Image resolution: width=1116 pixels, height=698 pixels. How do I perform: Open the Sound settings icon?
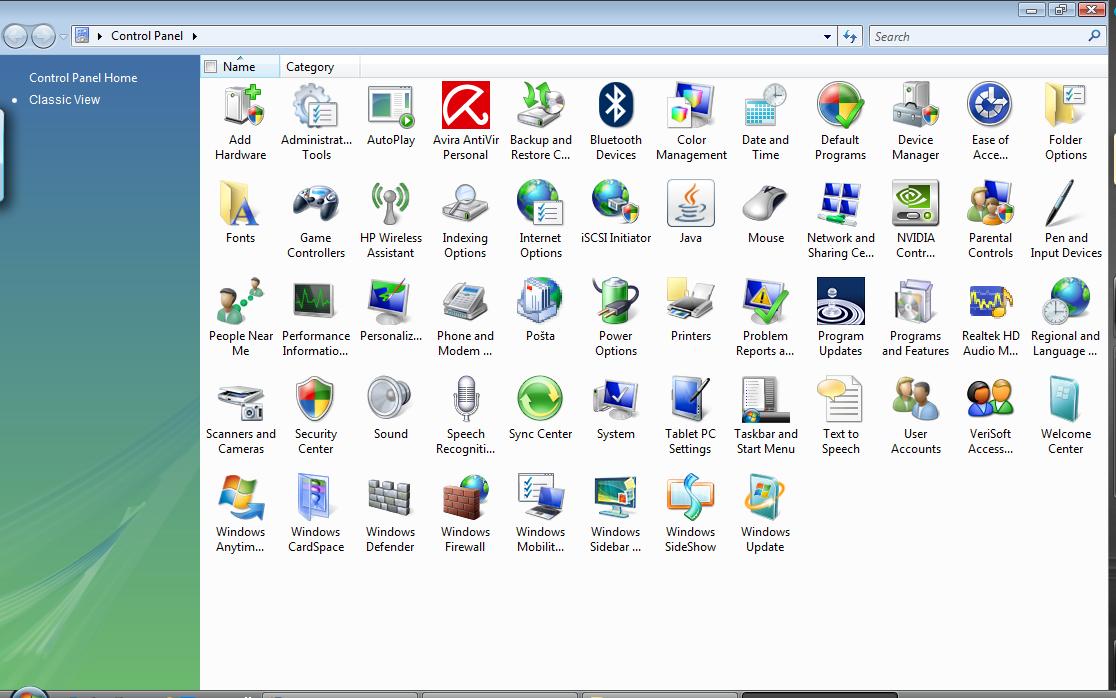pyautogui.click(x=390, y=401)
